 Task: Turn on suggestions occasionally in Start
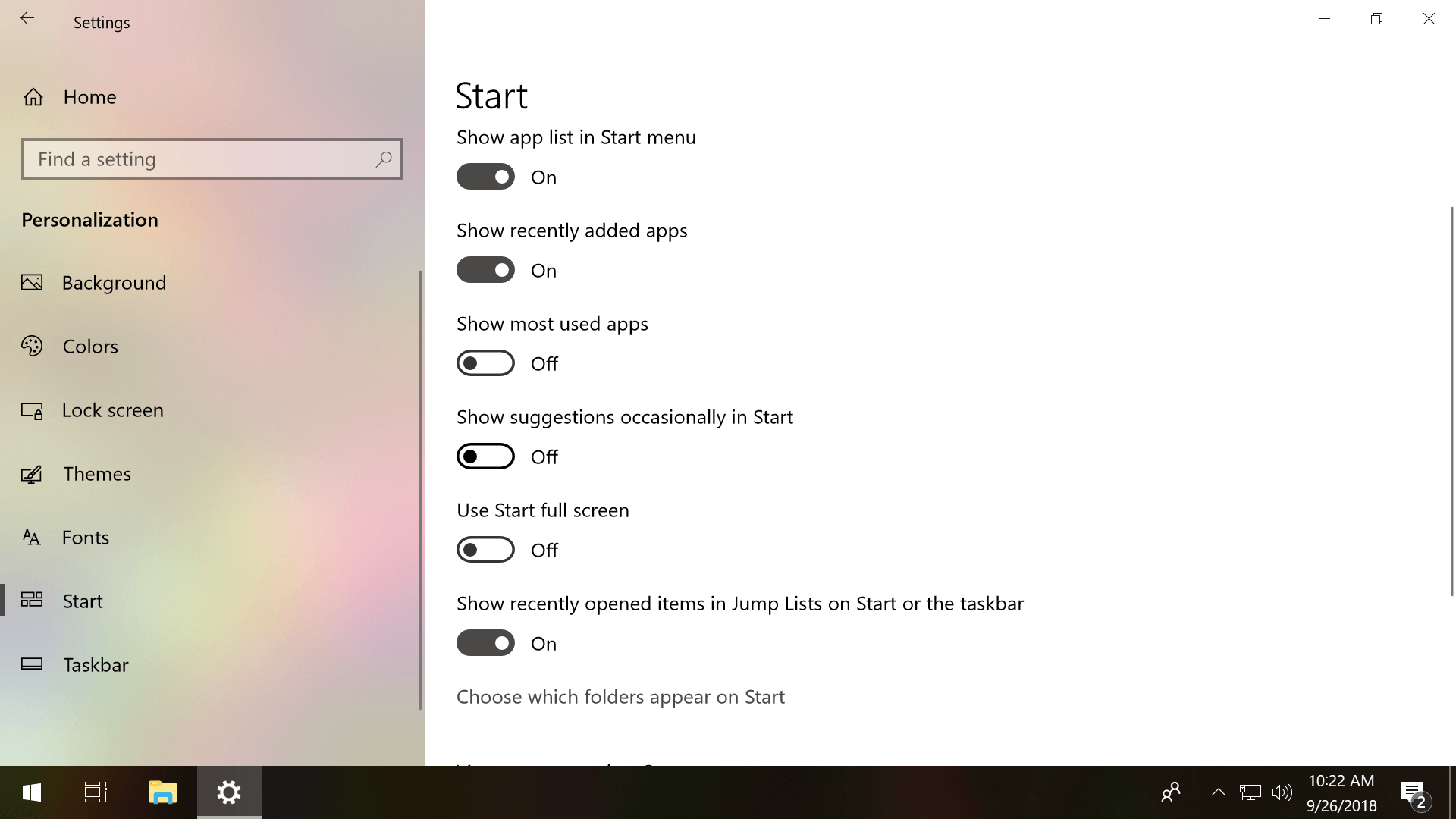(485, 457)
